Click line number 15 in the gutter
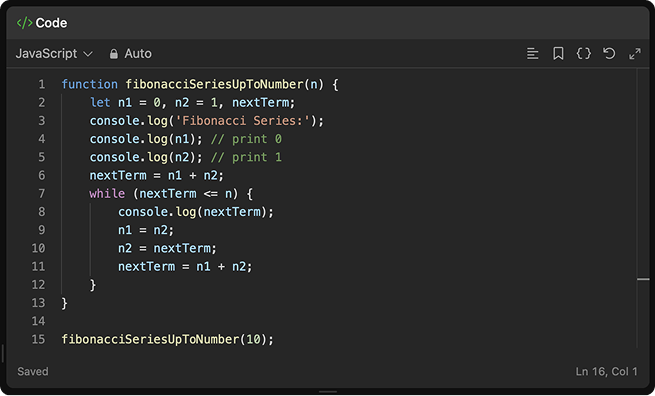Screen dimensions: 655x396 click(x=38, y=339)
